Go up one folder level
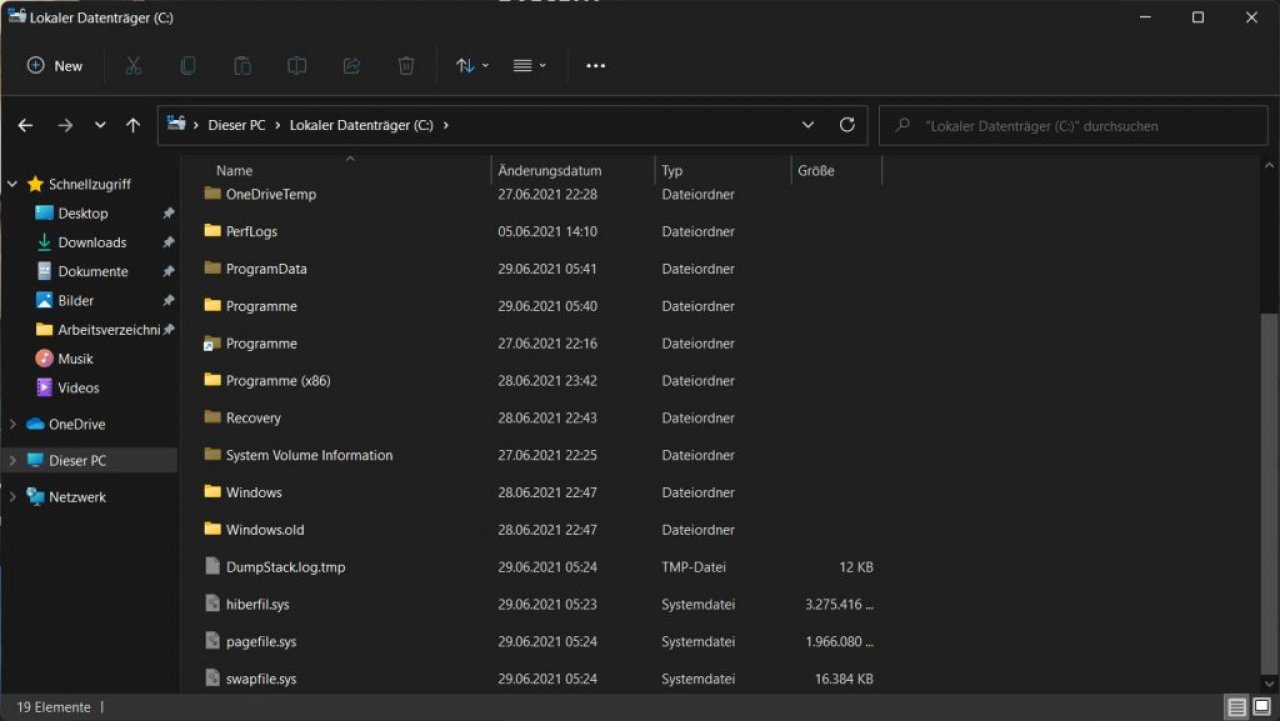 133,125
